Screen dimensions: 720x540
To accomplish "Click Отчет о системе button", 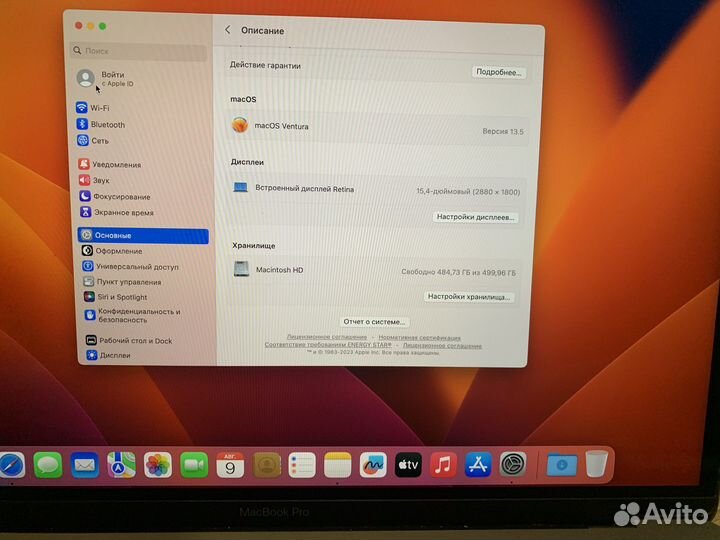I will pos(374,322).
